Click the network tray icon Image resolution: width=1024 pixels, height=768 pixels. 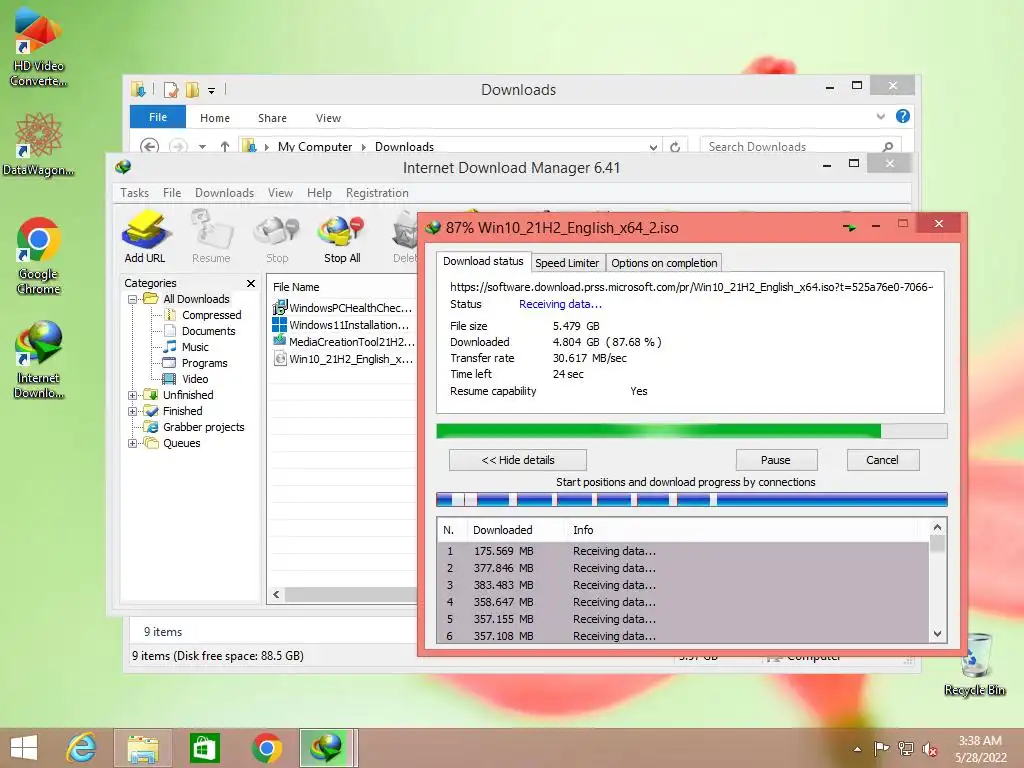(906, 749)
